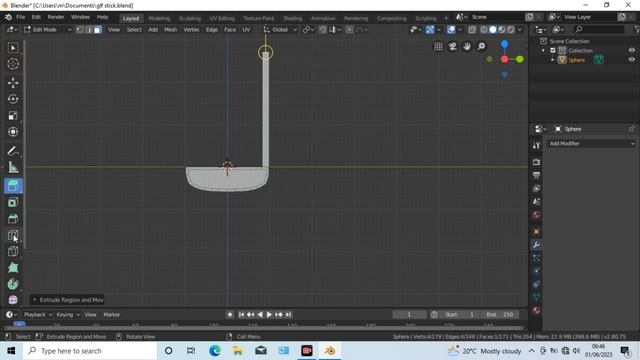Click the current frame field
This screenshot has height=360, width=640.
(x=409, y=315)
